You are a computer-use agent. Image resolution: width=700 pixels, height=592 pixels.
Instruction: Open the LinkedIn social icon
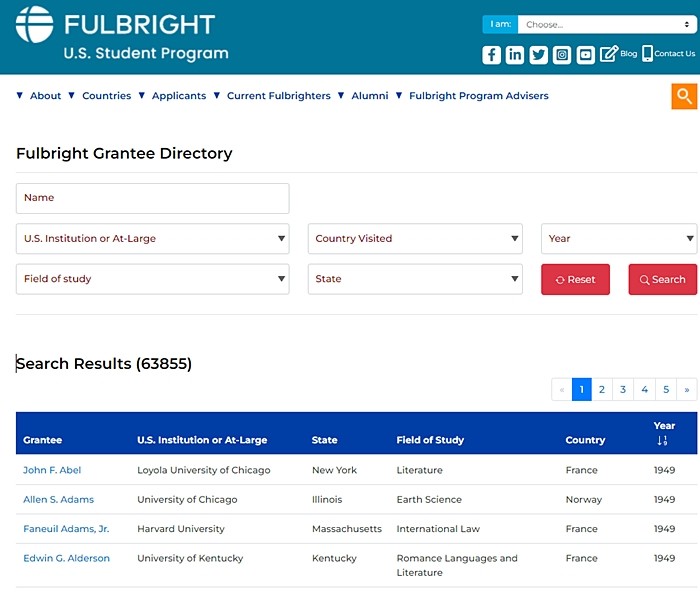(515, 55)
